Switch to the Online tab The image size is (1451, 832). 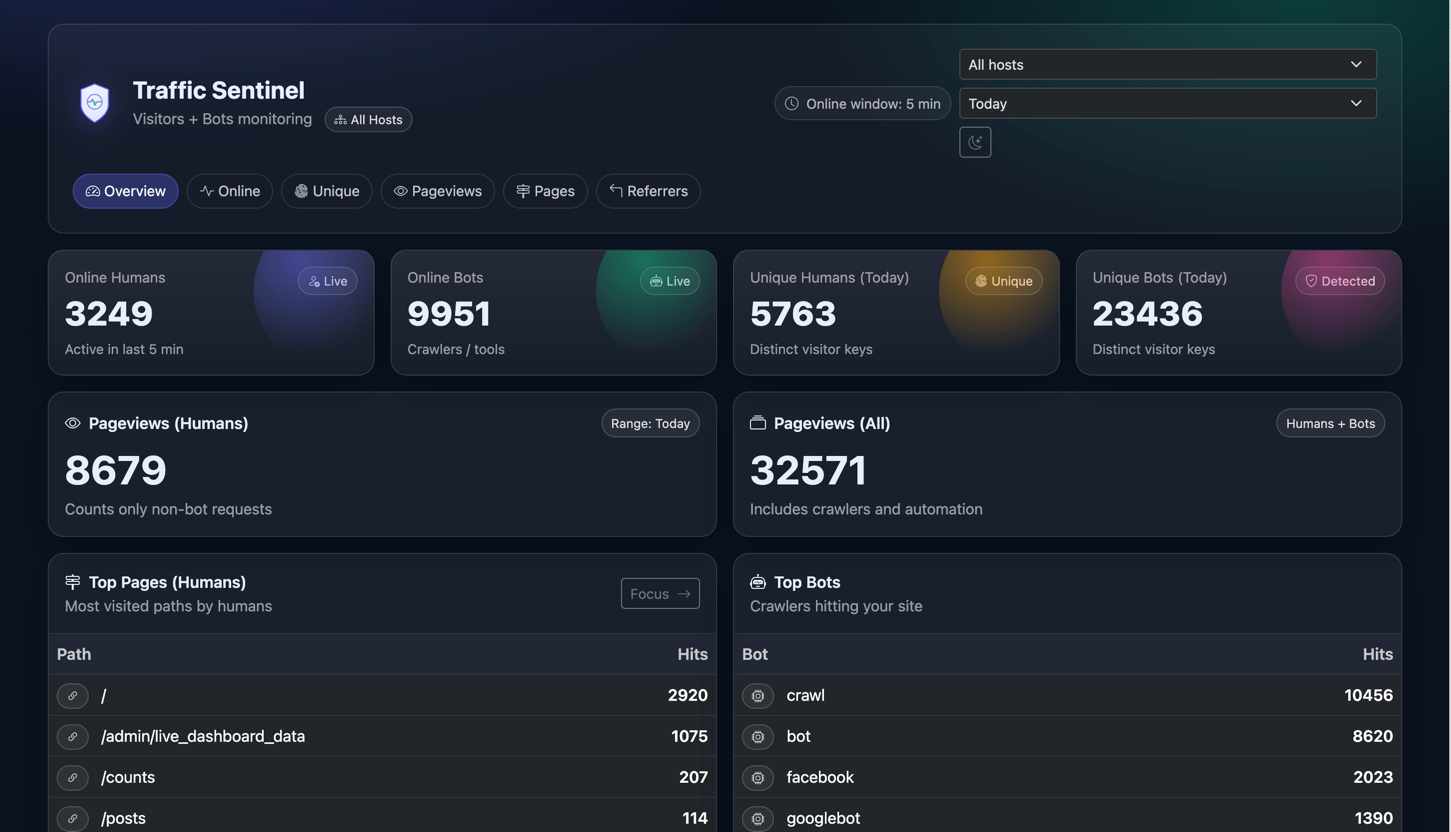click(229, 191)
